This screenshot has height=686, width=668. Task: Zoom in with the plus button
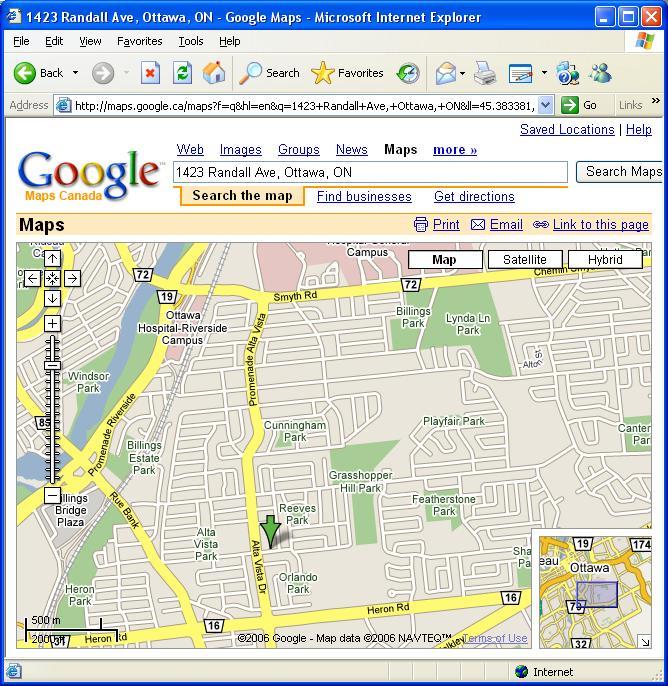52,324
